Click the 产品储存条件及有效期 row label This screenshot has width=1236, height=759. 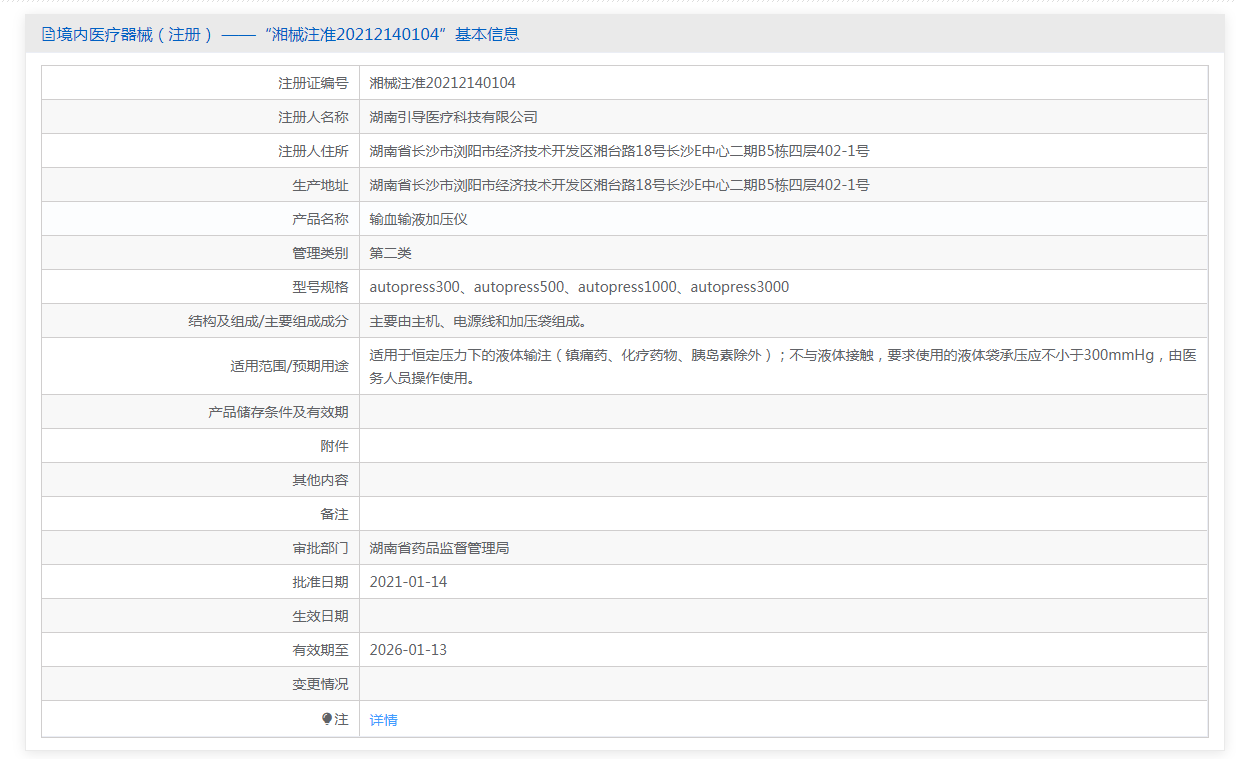coord(278,412)
